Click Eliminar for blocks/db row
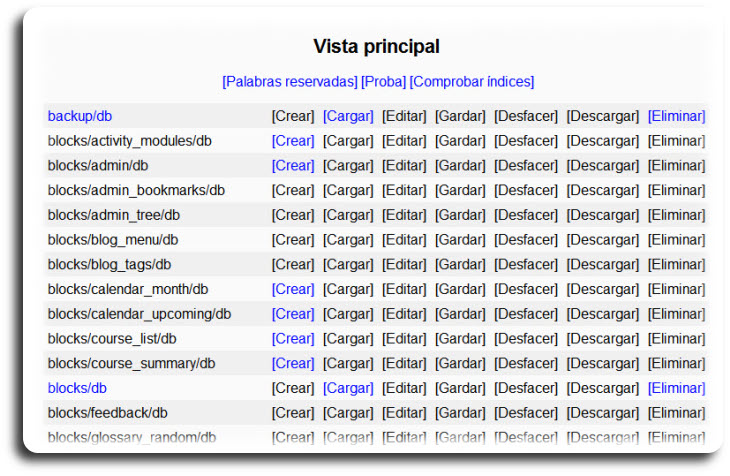This screenshot has height=476, width=730. pyautogui.click(x=676, y=388)
